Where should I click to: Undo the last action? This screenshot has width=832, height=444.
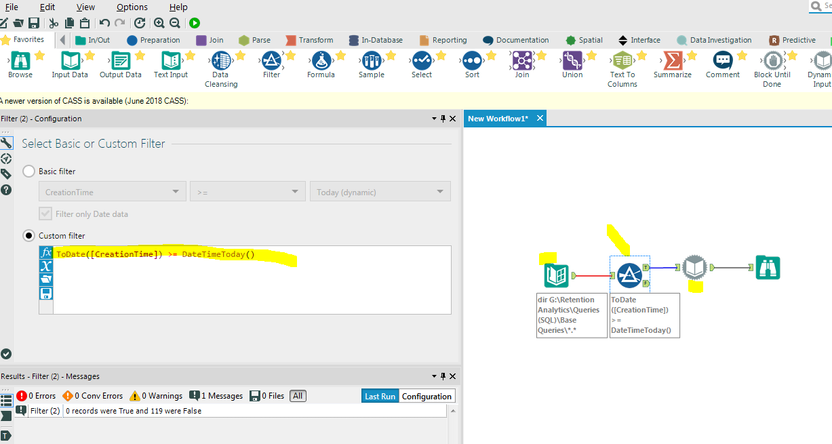105,23
